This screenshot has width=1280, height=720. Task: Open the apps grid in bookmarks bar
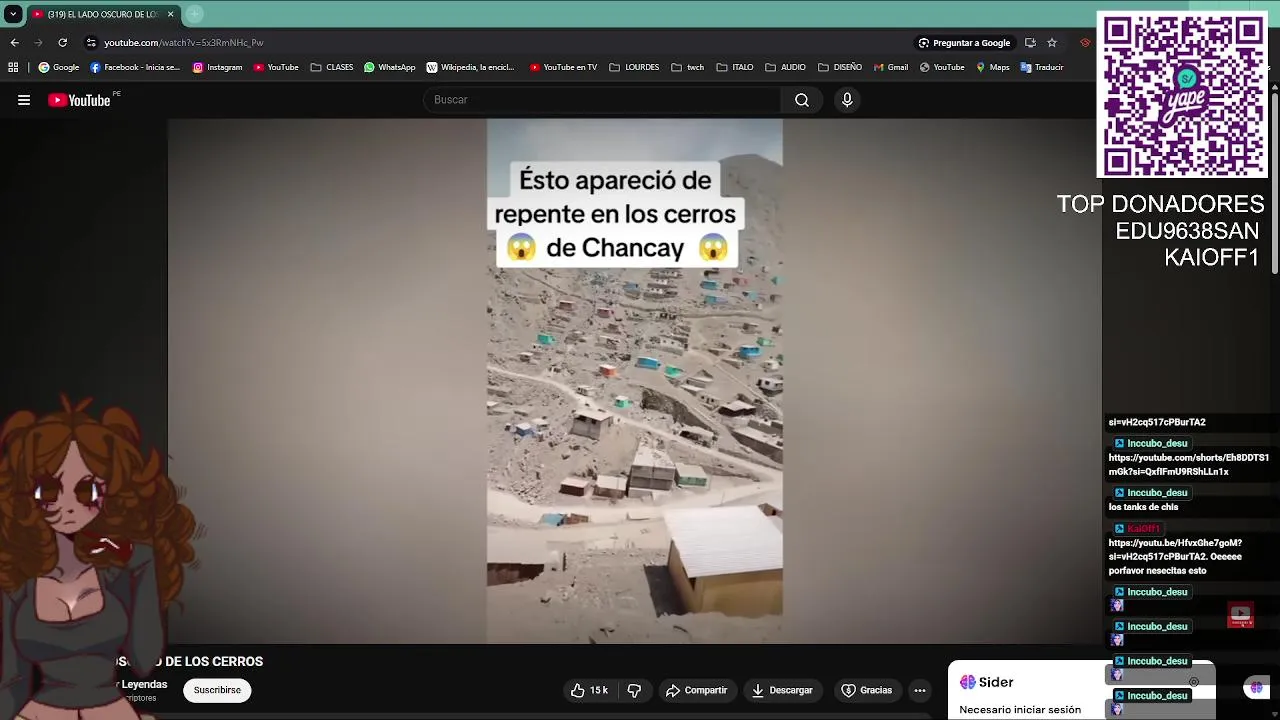tap(13, 67)
